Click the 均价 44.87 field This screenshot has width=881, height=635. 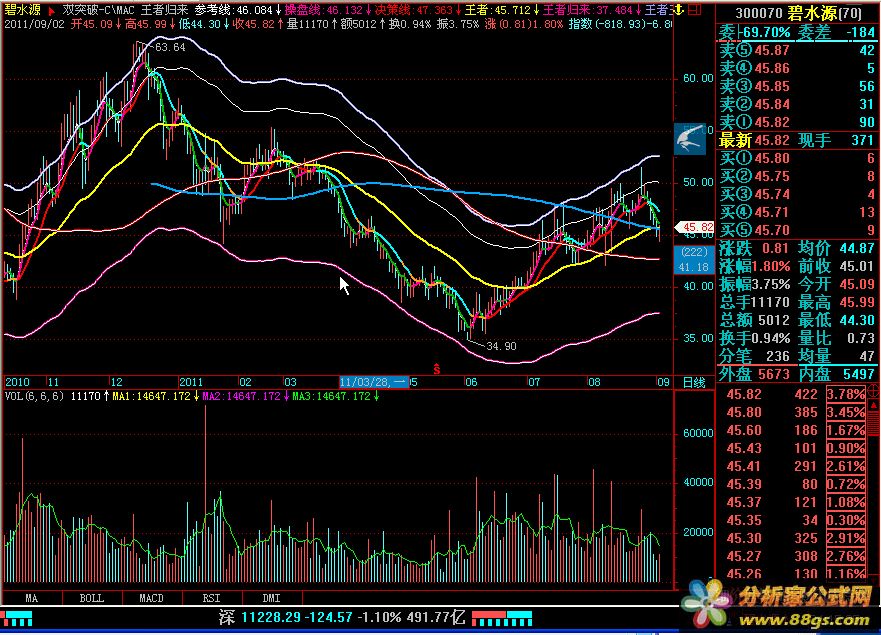coord(836,248)
